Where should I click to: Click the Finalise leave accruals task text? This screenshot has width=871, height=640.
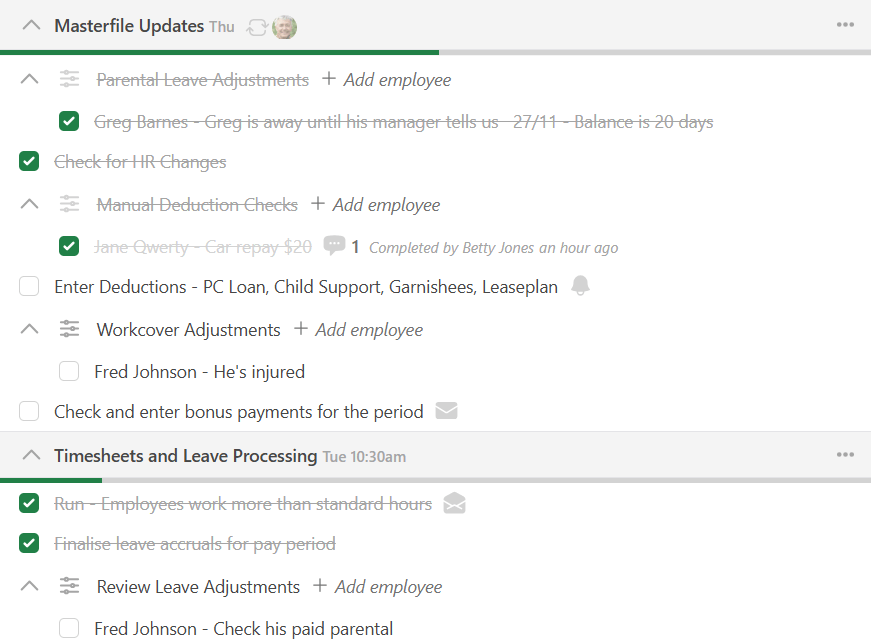[x=194, y=544]
